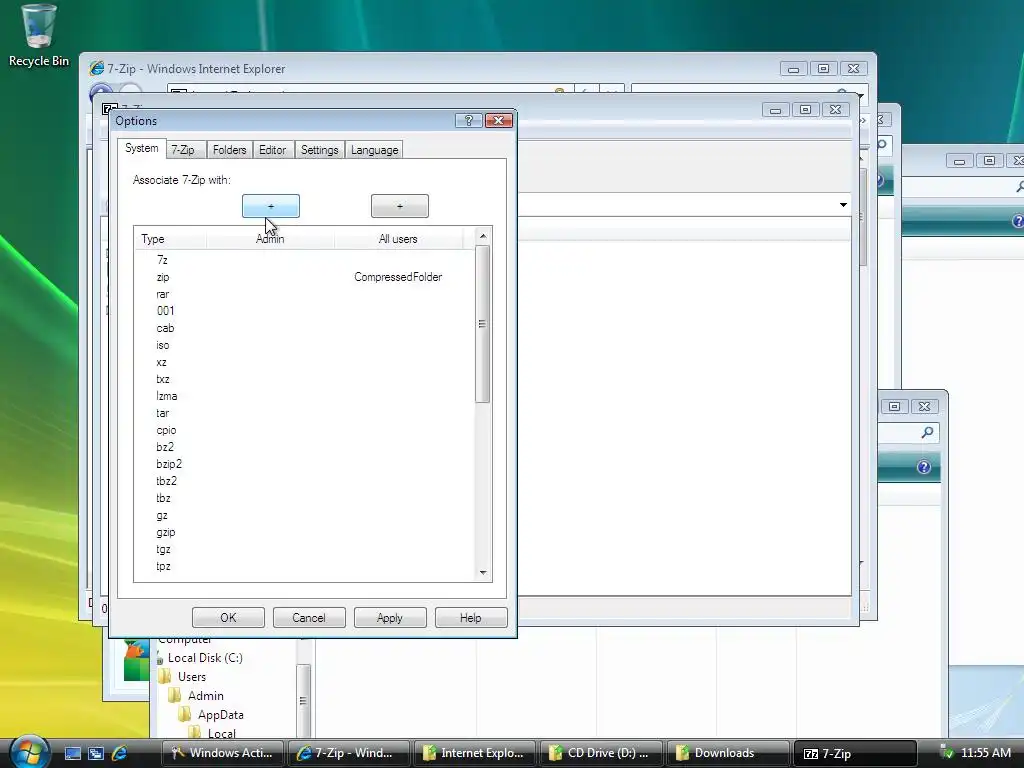The image size is (1024, 768).
Task: Close the Options dialog with the red X
Action: tap(498, 120)
